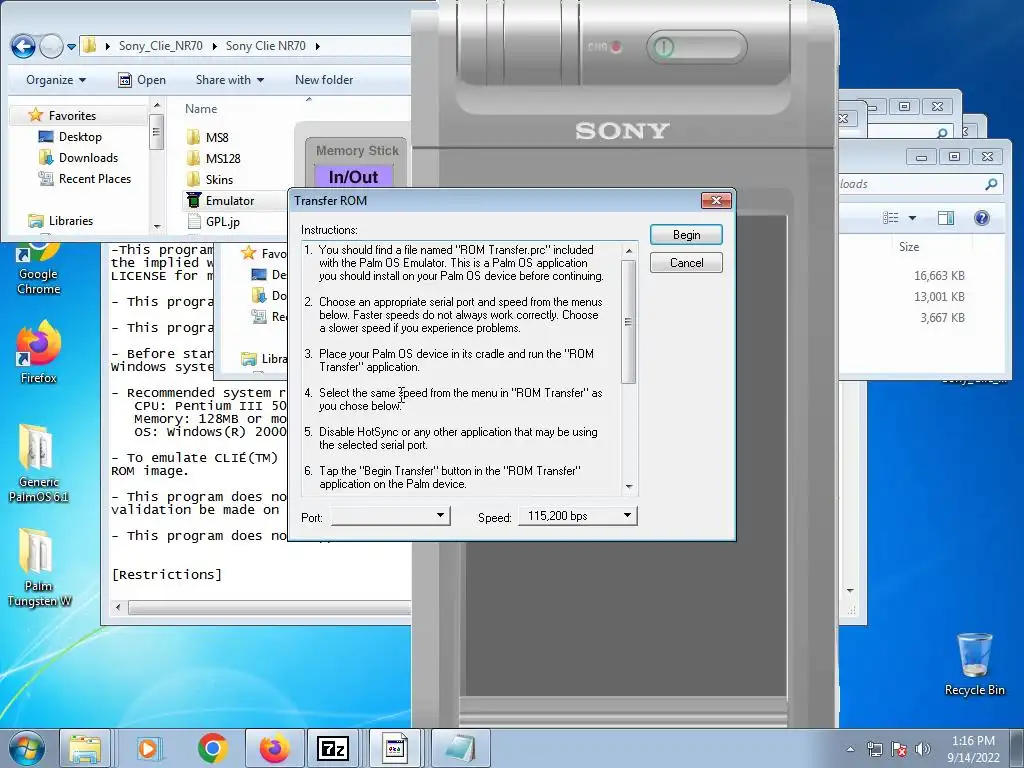The height and width of the screenshot is (768, 1024).
Task: Click the Action Center flag icon
Action: click(x=899, y=749)
